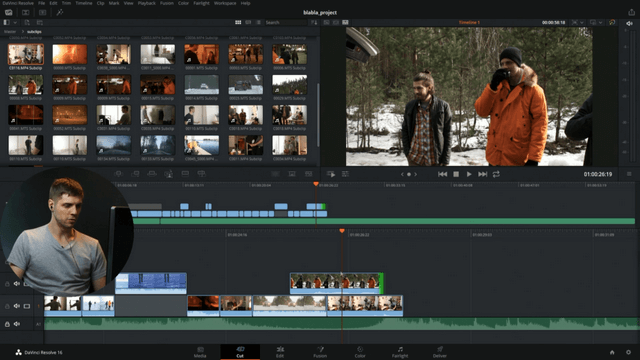This screenshot has width=640, height=360.
Task: Switch to the Fairlight page
Action: click(x=400, y=352)
